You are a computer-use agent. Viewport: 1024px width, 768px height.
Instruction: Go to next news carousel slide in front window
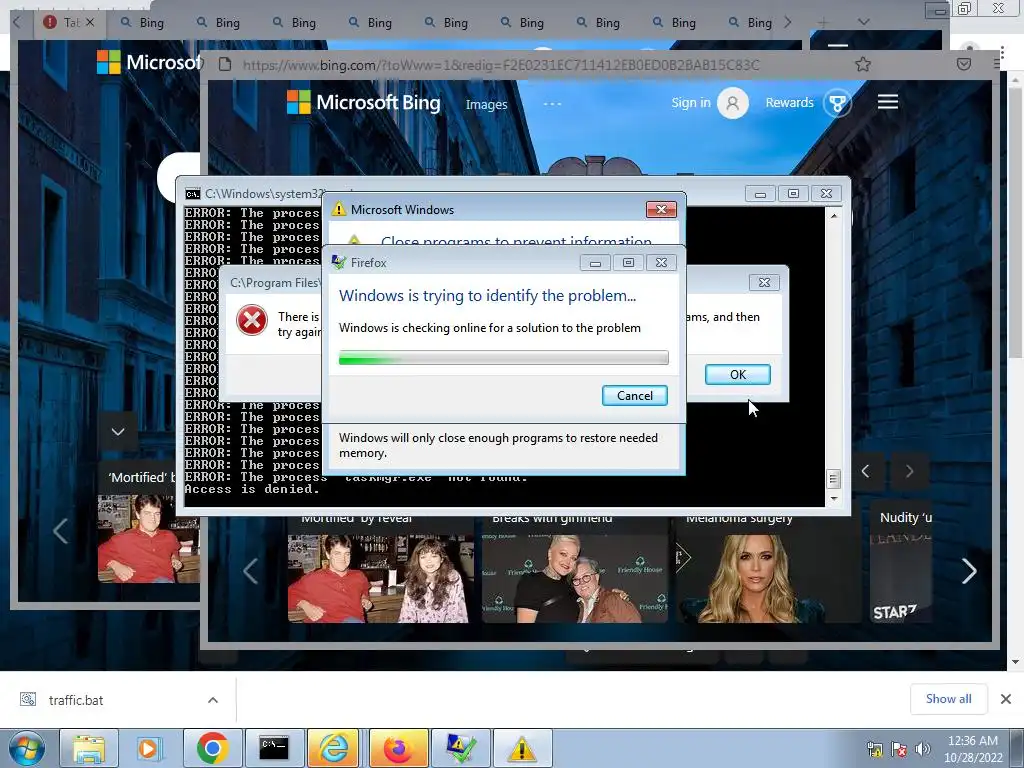(x=969, y=571)
